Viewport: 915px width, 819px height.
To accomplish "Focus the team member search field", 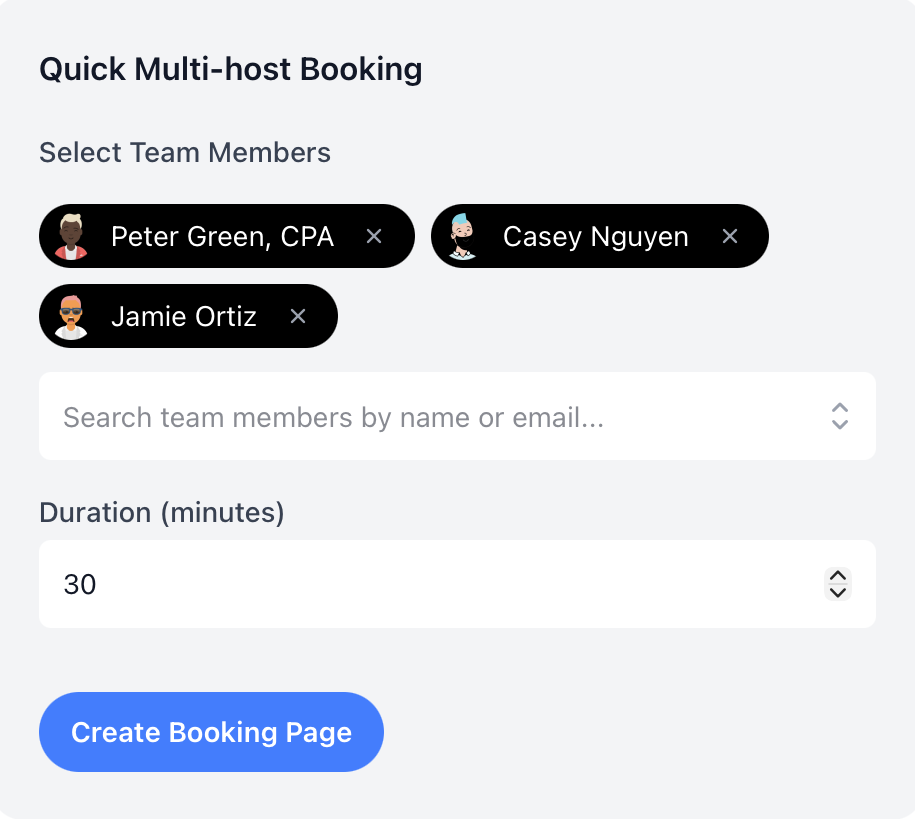I will click(x=457, y=416).
